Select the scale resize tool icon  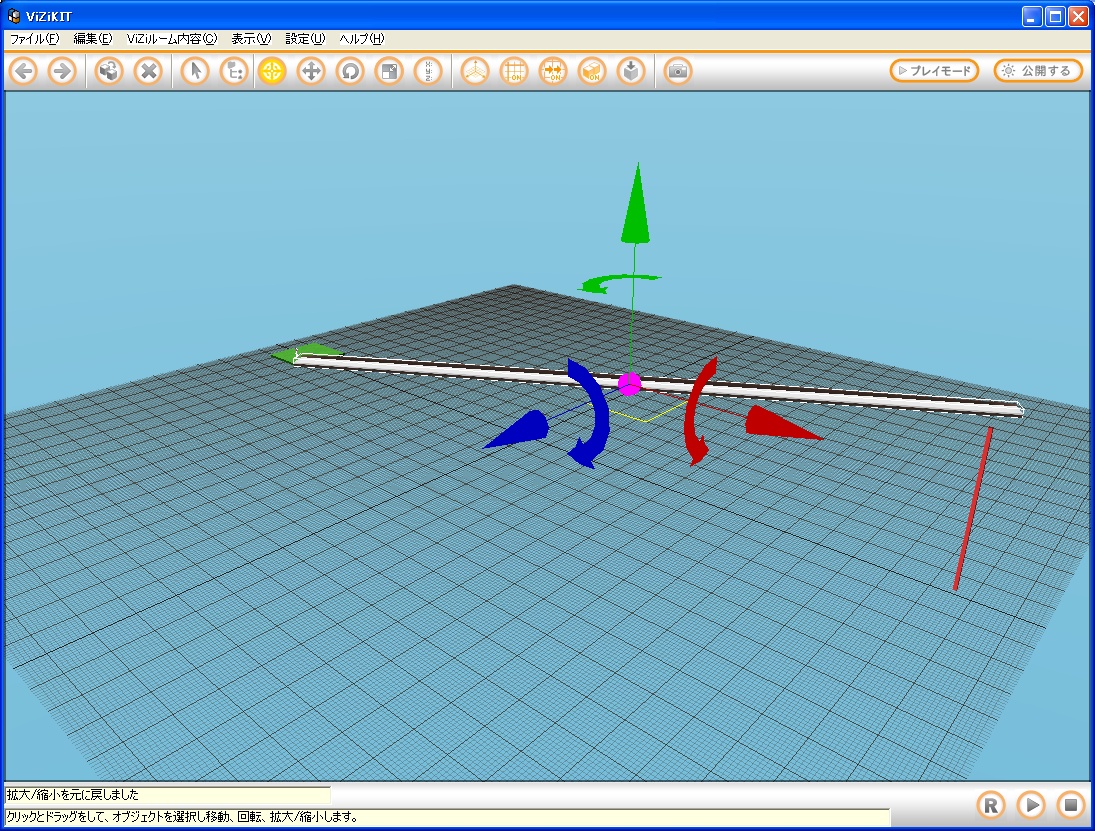389,71
